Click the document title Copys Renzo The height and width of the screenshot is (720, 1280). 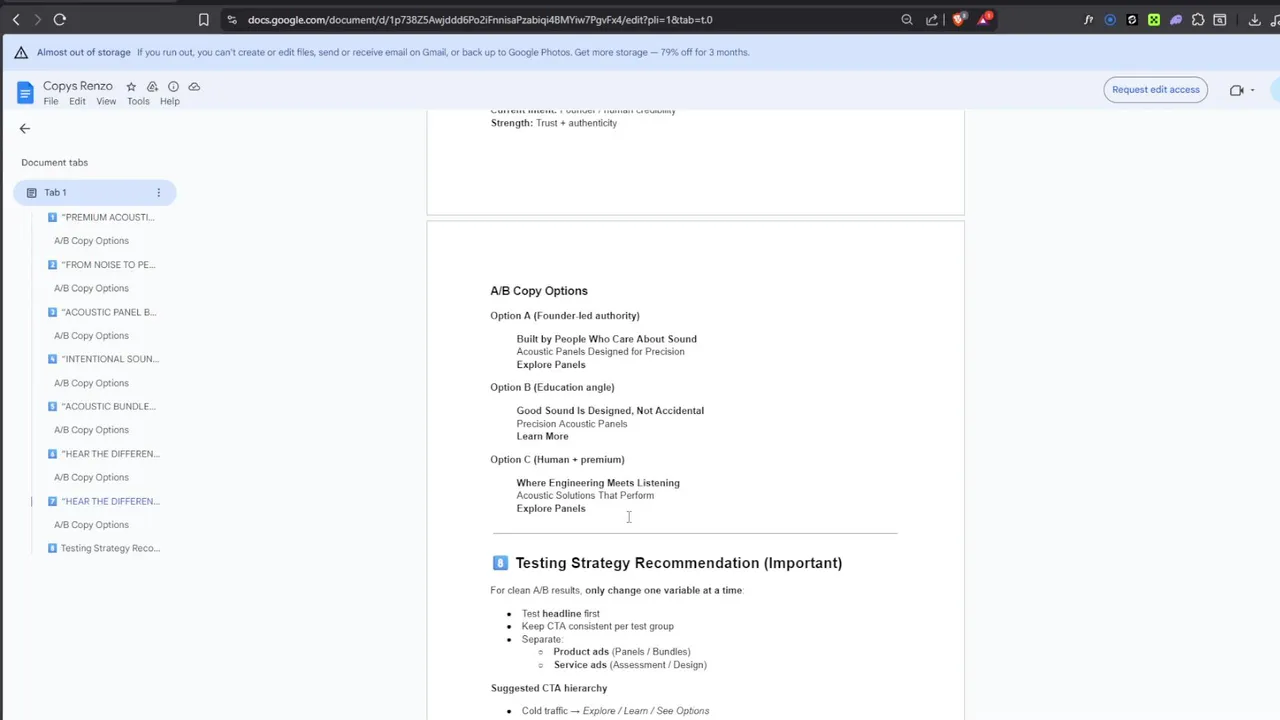(x=78, y=86)
